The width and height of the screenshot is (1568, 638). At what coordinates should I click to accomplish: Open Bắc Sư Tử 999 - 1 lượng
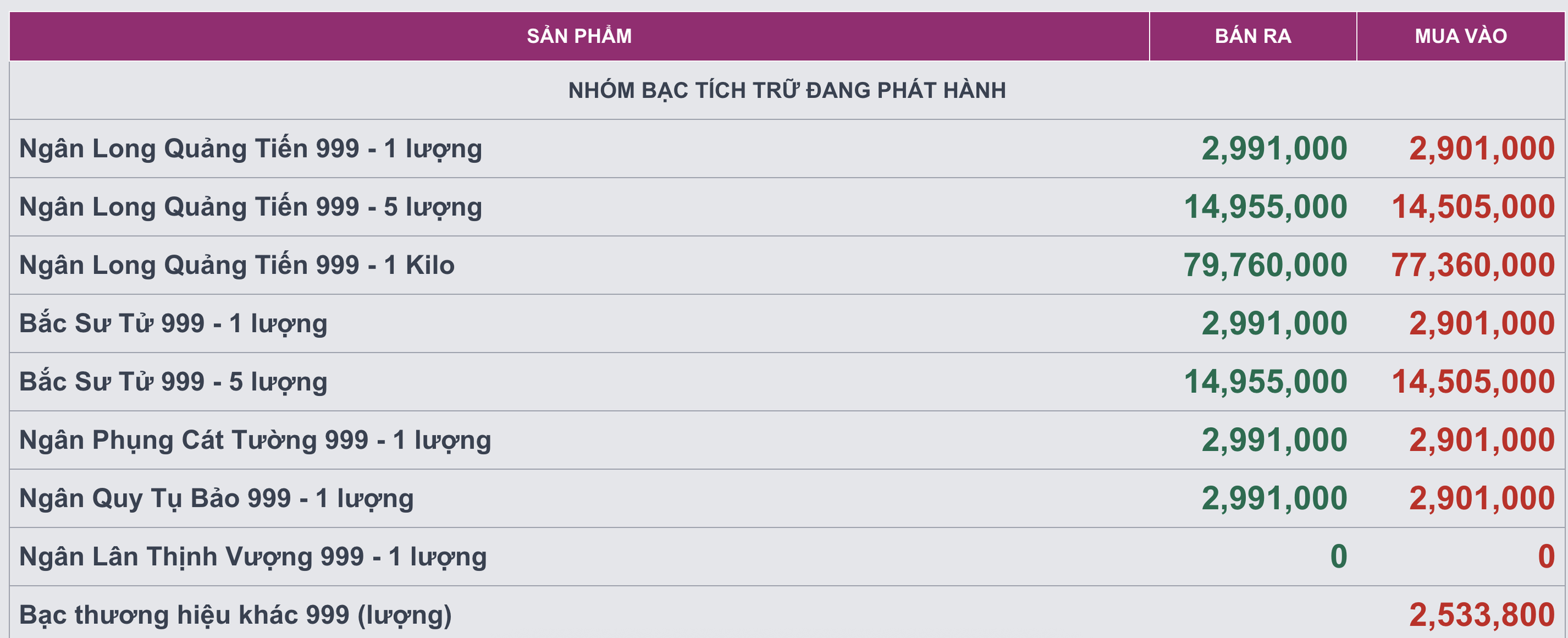pyautogui.click(x=173, y=324)
